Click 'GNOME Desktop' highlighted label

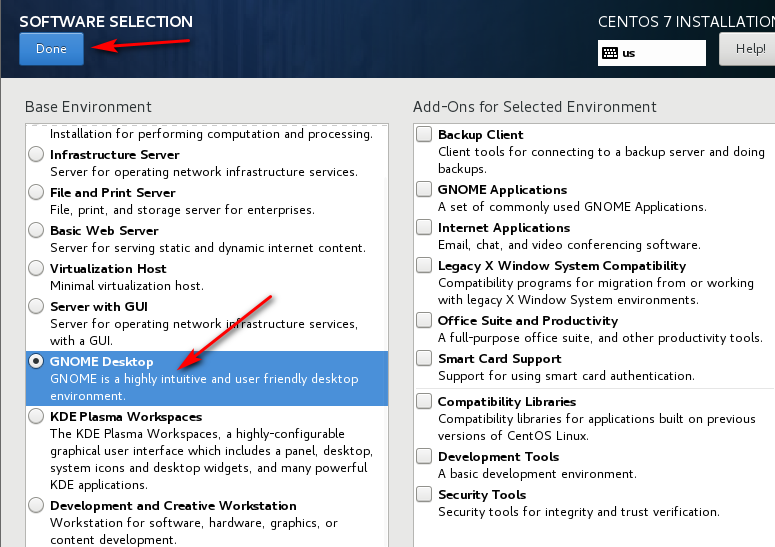102,362
